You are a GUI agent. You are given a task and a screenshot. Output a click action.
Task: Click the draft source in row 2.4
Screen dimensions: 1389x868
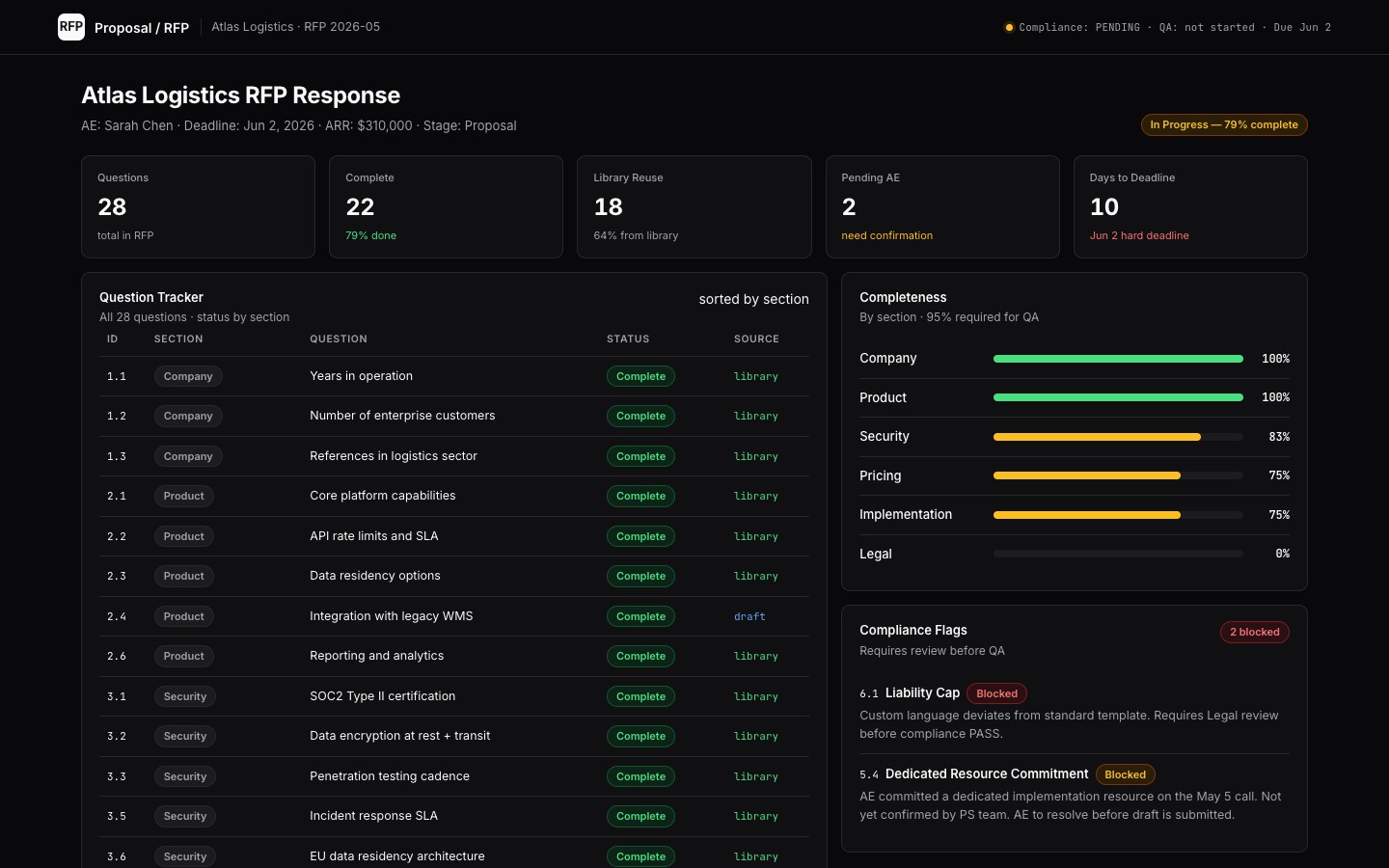click(749, 616)
